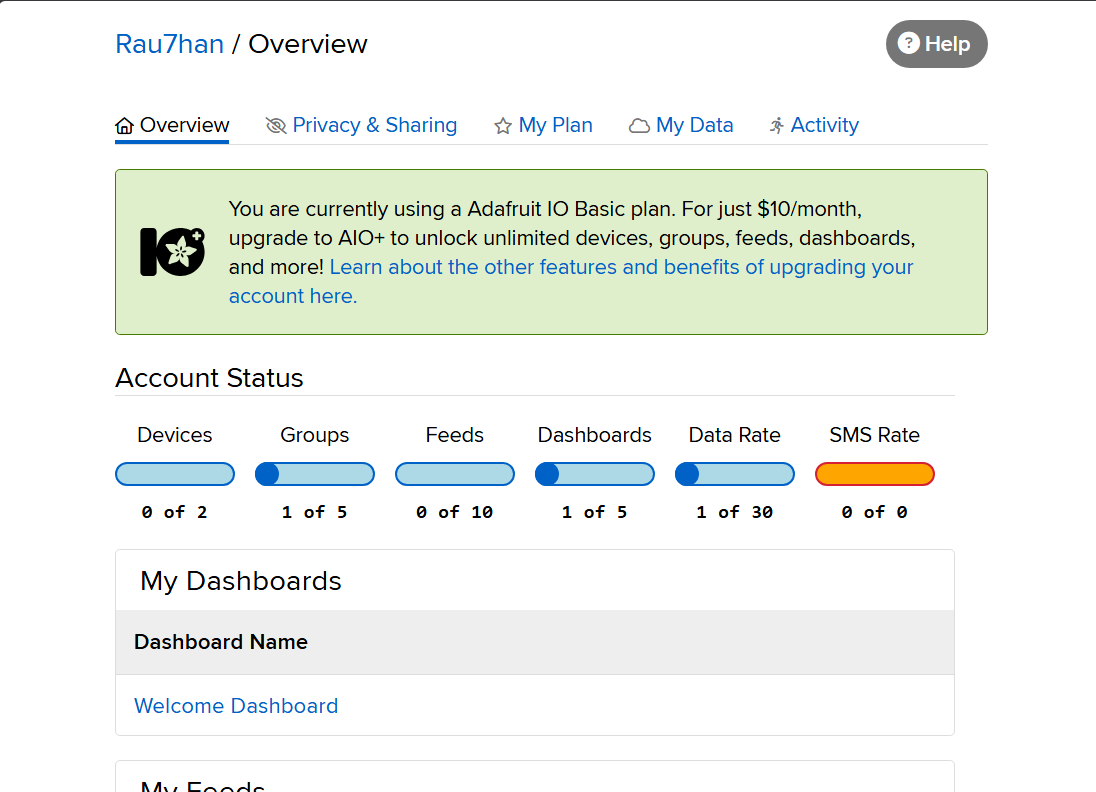Click the Devices usage bar

click(175, 474)
